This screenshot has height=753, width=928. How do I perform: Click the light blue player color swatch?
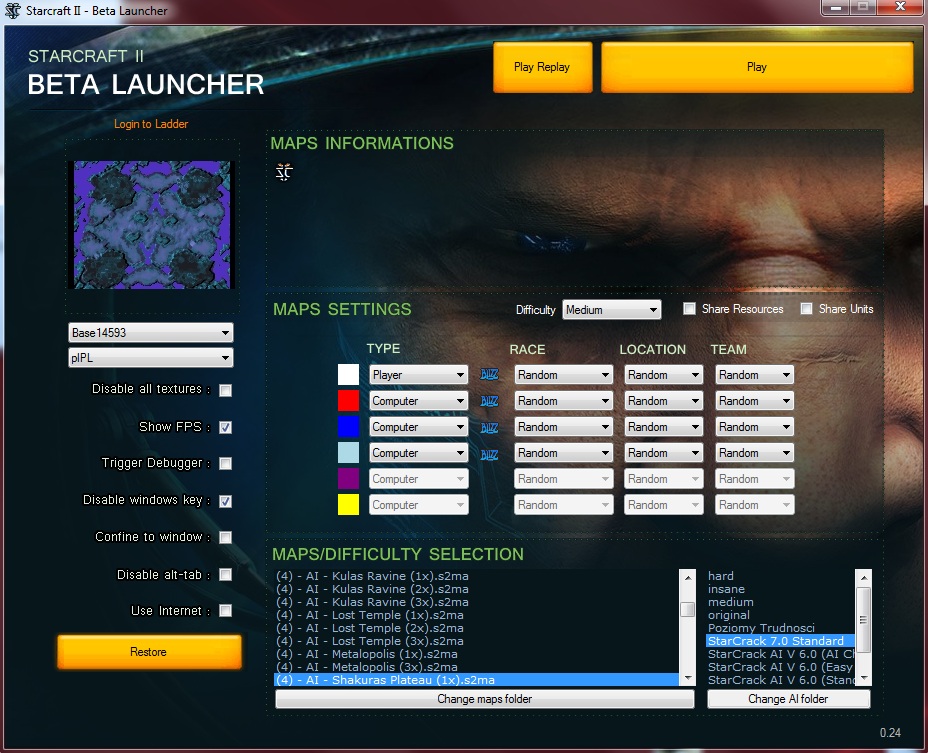tap(348, 453)
